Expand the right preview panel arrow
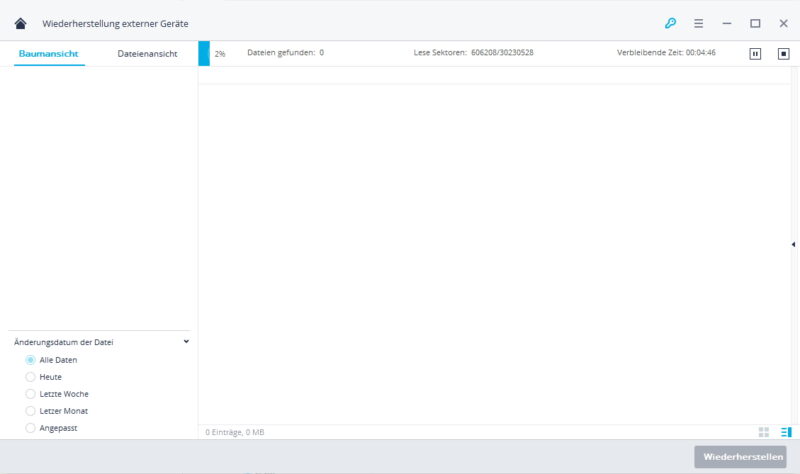Viewport: 800px width, 474px height. click(793, 244)
